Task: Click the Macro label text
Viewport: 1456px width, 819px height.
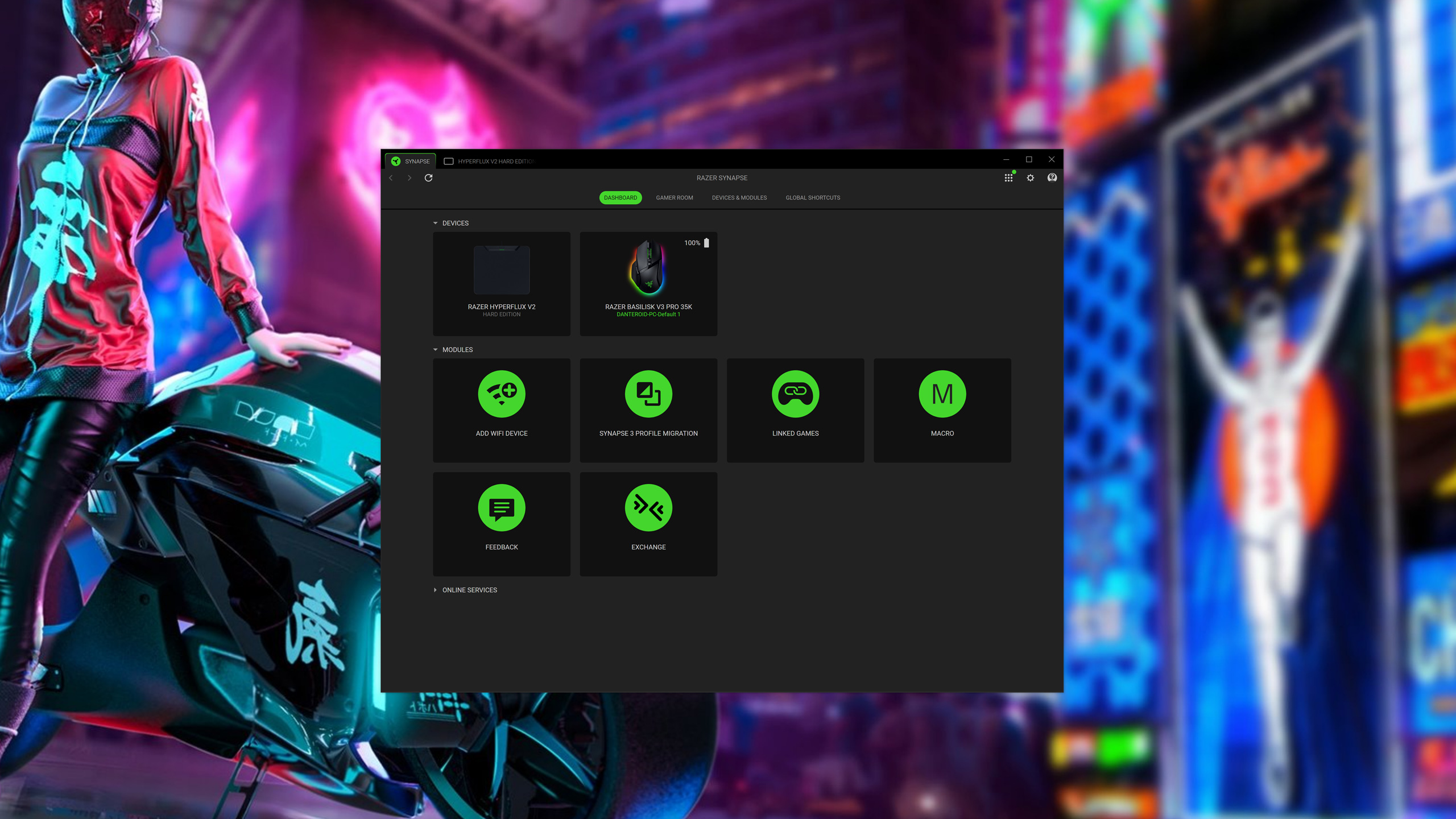Action: pos(942,433)
